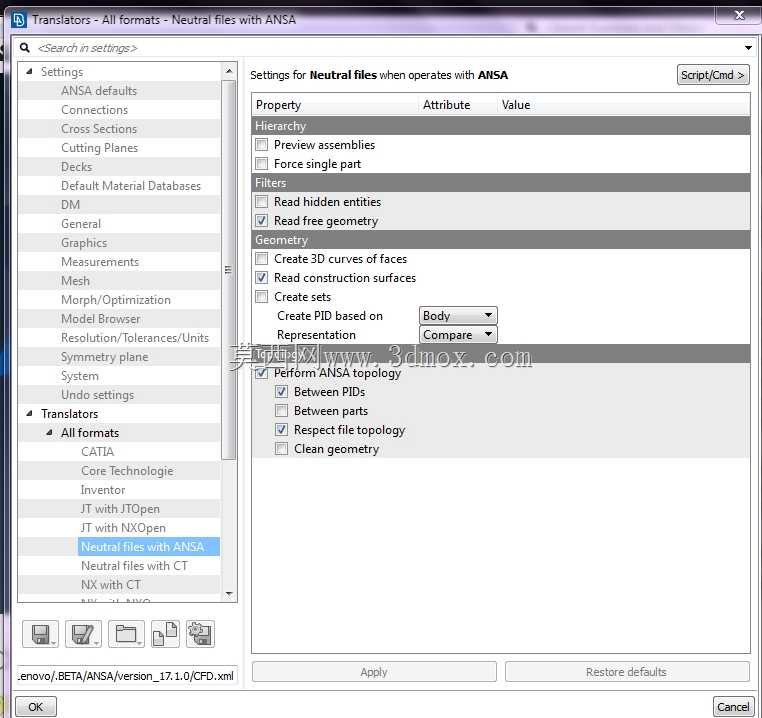Click the gear with disk settings icon
The image size is (762, 718).
200,634
